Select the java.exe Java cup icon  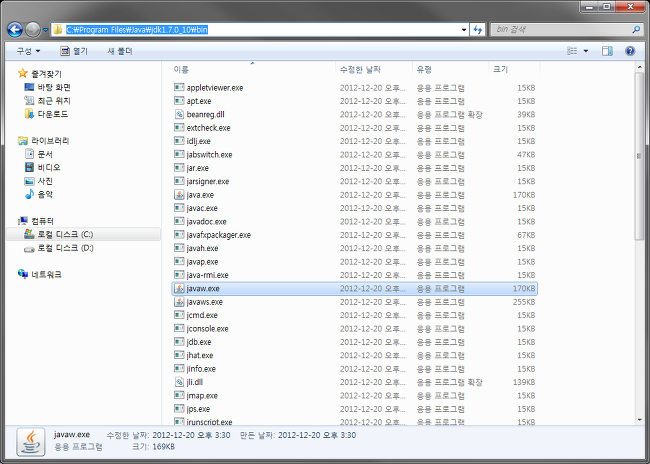(x=179, y=194)
